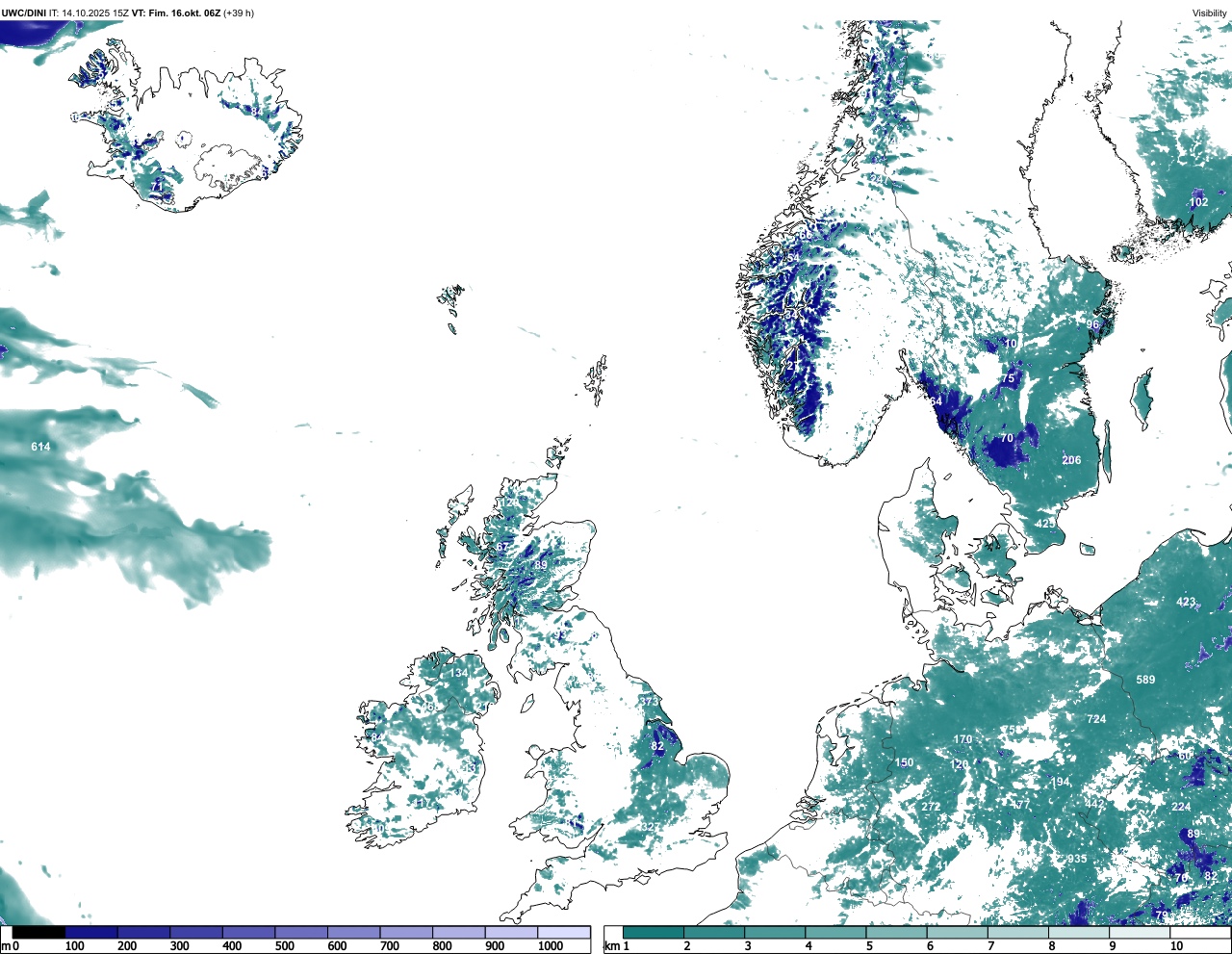Click the '272' visibility value
Screen dimensions: 1232x954
pos(931,807)
